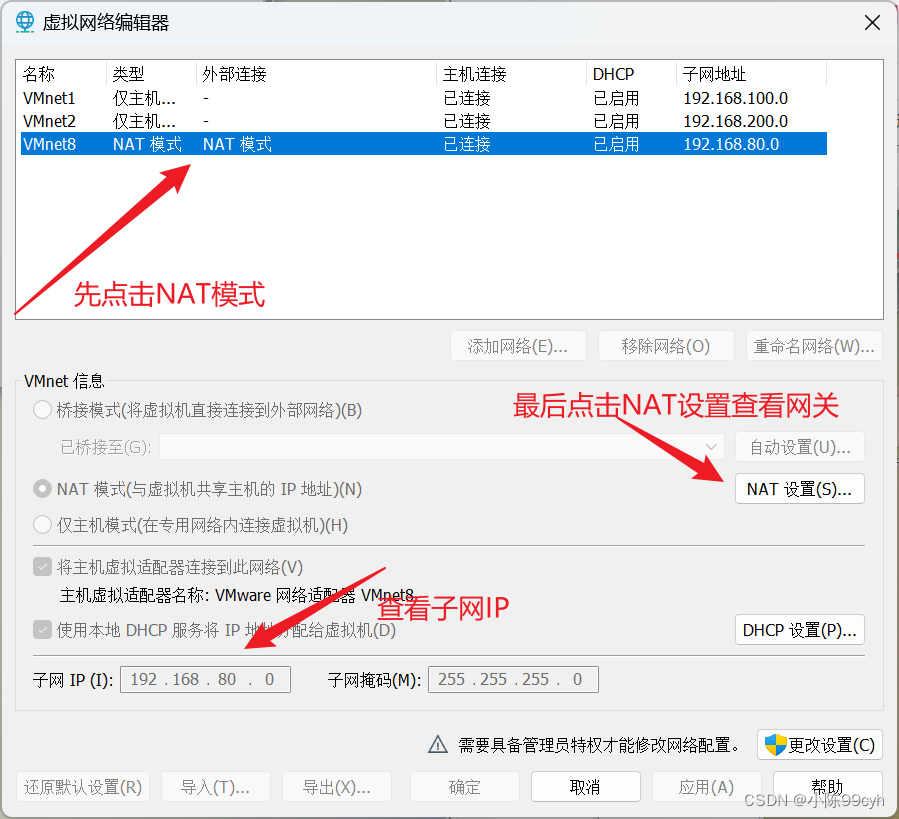This screenshot has height=819, width=899.
Task: Click 还原默认设置(R) button
Action: click(83, 786)
